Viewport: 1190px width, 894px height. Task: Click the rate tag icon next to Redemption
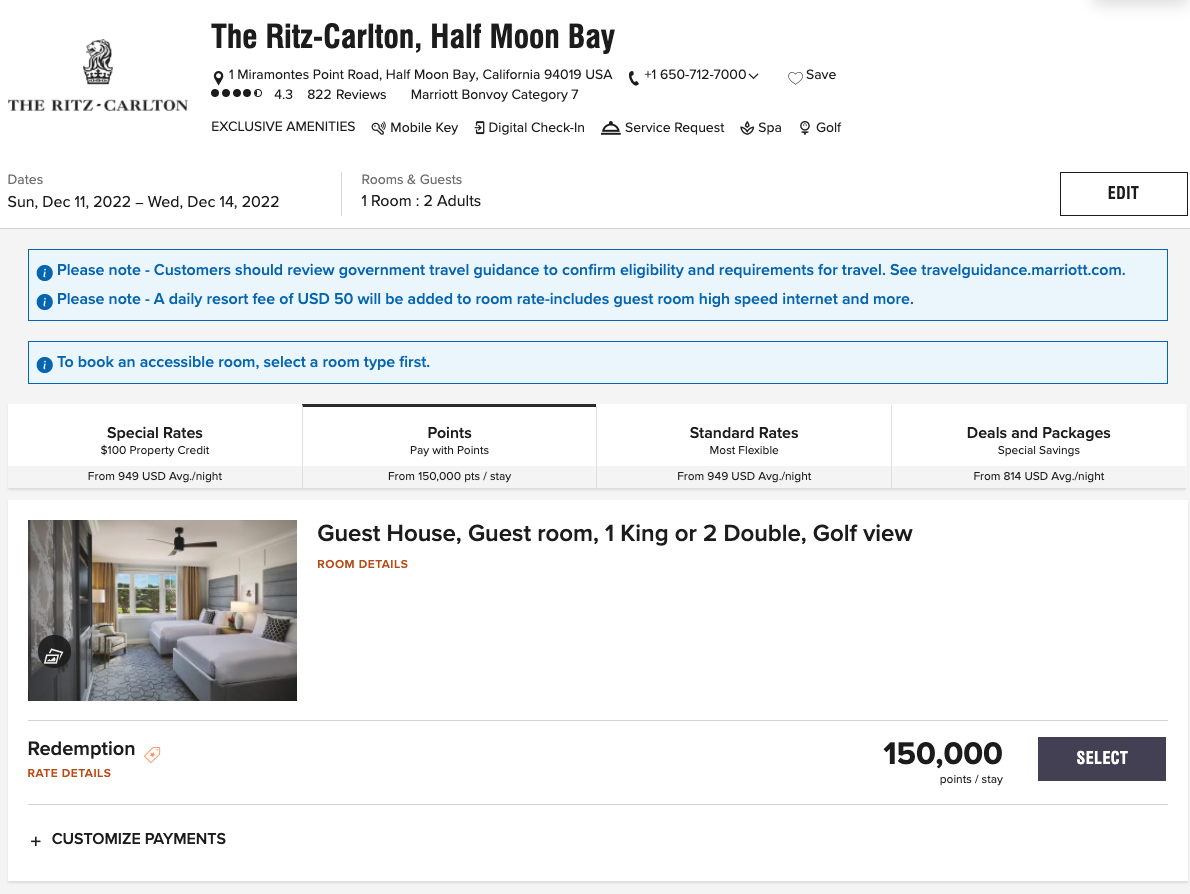[x=152, y=755]
